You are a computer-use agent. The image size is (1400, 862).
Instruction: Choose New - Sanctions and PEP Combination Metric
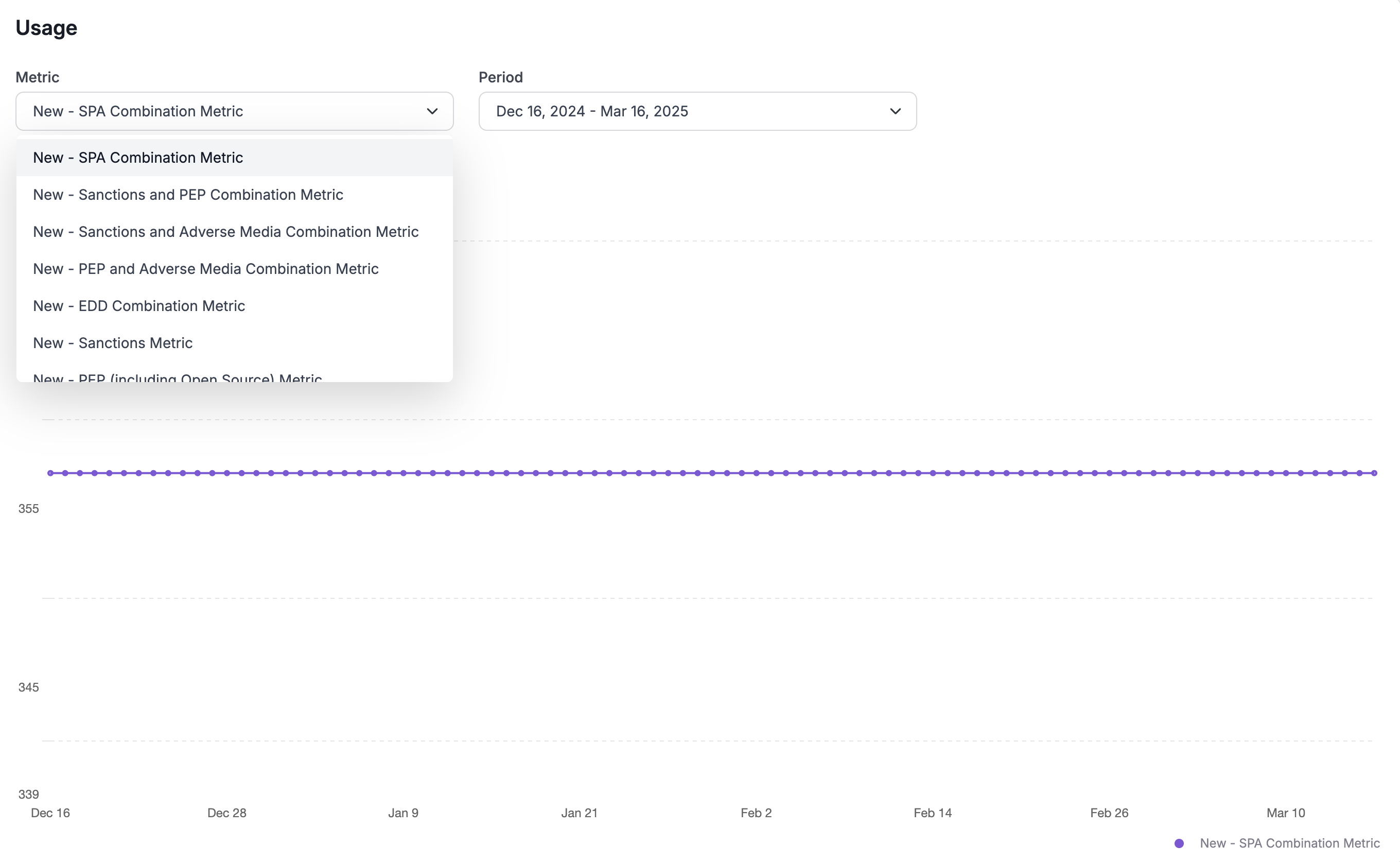[x=188, y=195]
